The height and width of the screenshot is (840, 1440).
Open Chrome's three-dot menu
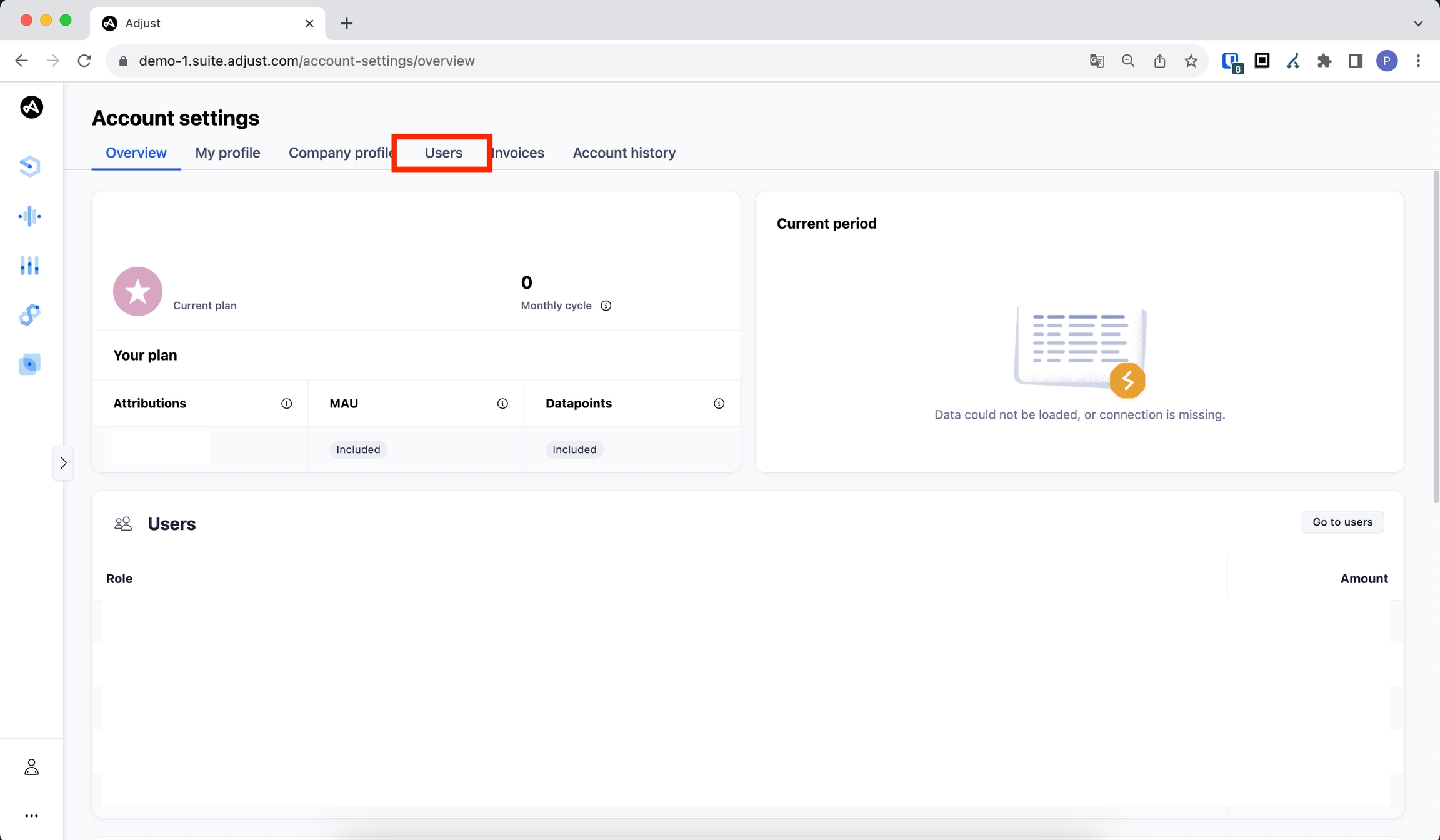click(x=1418, y=61)
